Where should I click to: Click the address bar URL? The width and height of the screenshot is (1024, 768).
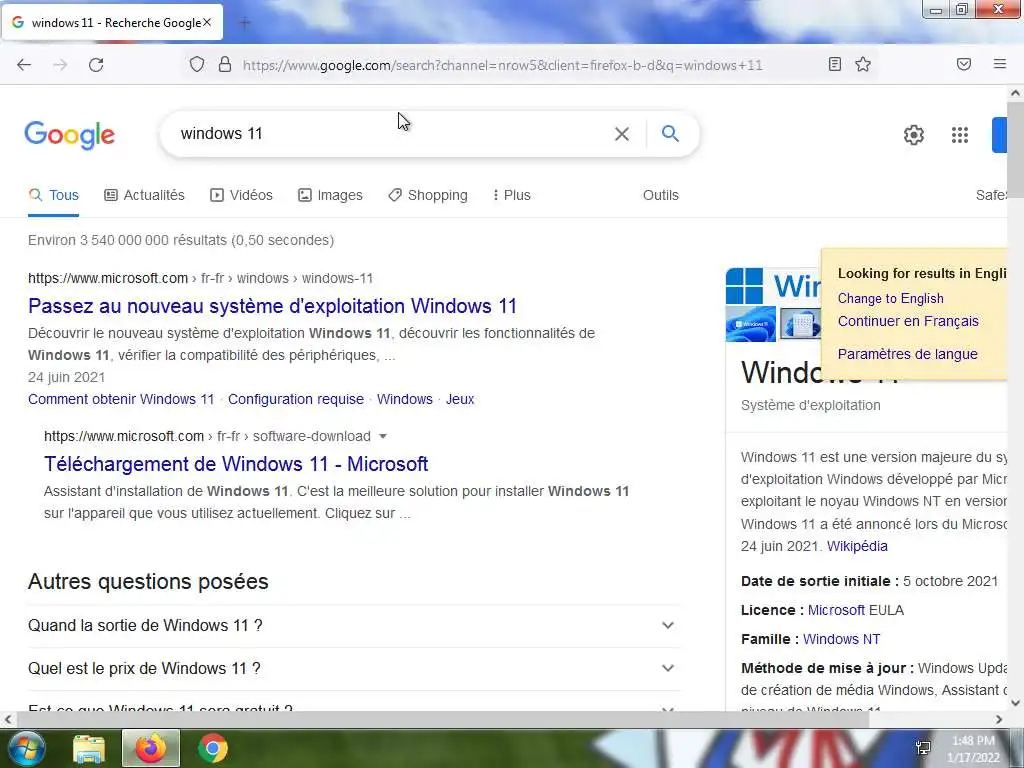[502, 65]
